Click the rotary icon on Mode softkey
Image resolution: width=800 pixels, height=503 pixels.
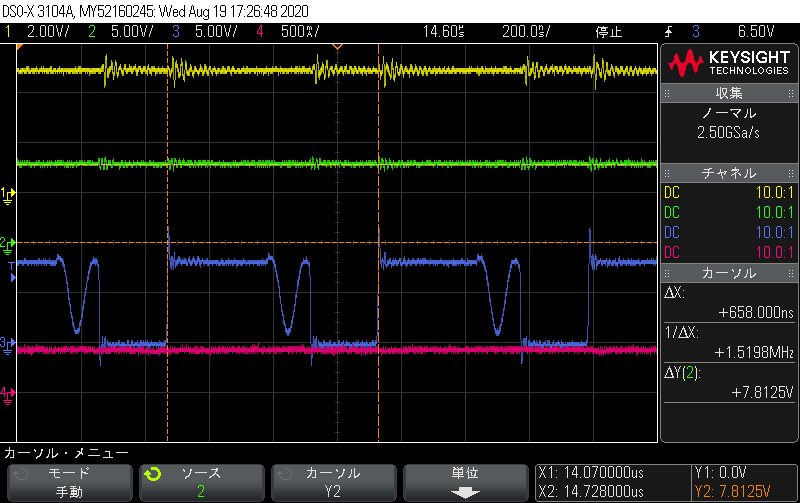pos(20,474)
